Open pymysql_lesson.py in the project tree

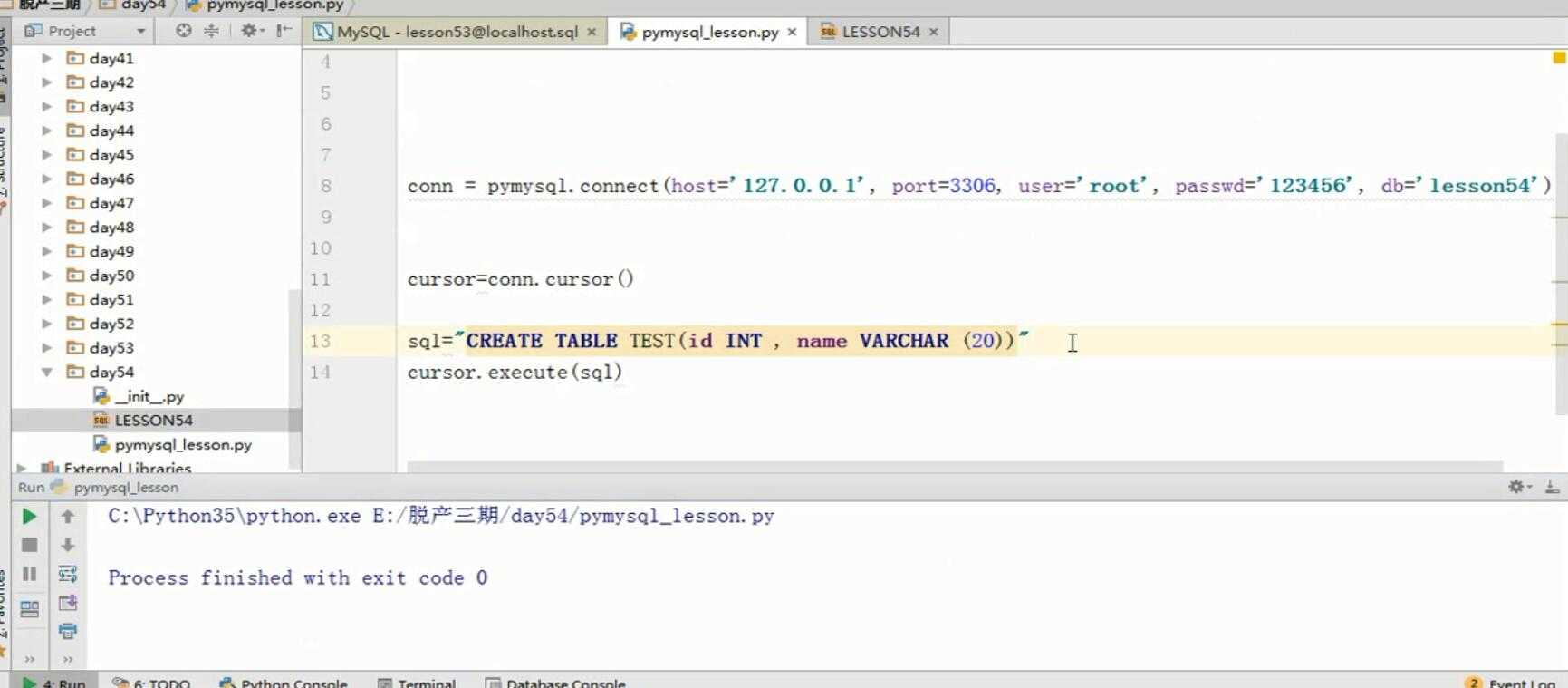(183, 444)
